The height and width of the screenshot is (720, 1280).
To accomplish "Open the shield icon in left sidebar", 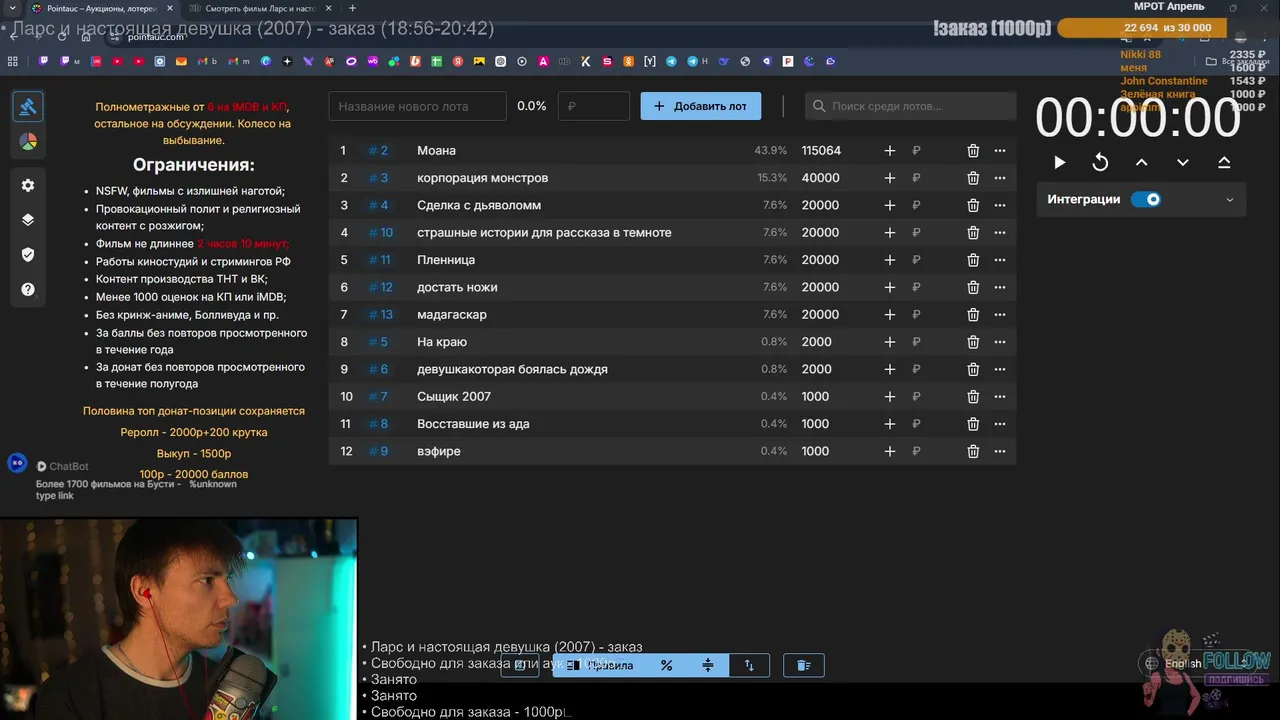I will [x=28, y=255].
